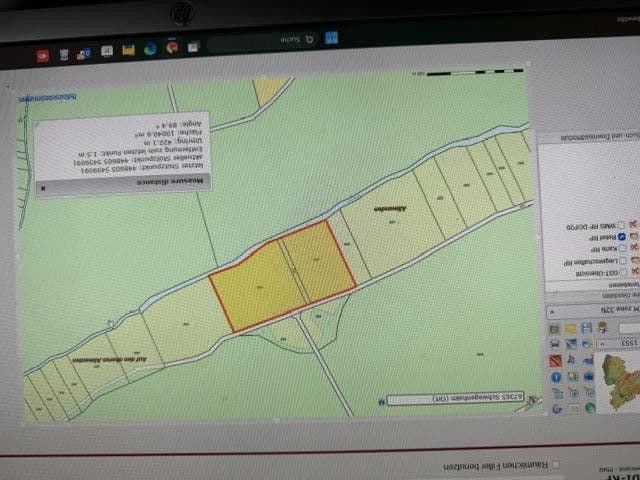
Task: Click the blue info circle icon
Action: pos(556,377)
